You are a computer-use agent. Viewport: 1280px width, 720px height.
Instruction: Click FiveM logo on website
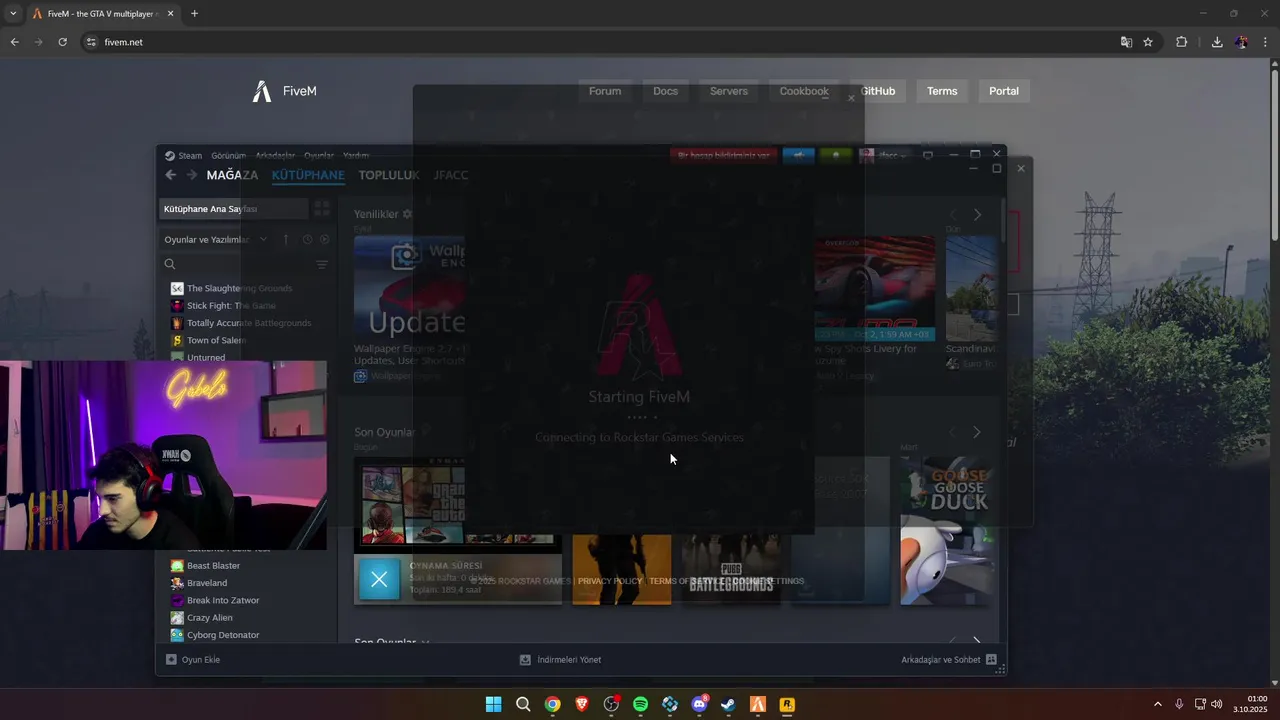(x=284, y=91)
